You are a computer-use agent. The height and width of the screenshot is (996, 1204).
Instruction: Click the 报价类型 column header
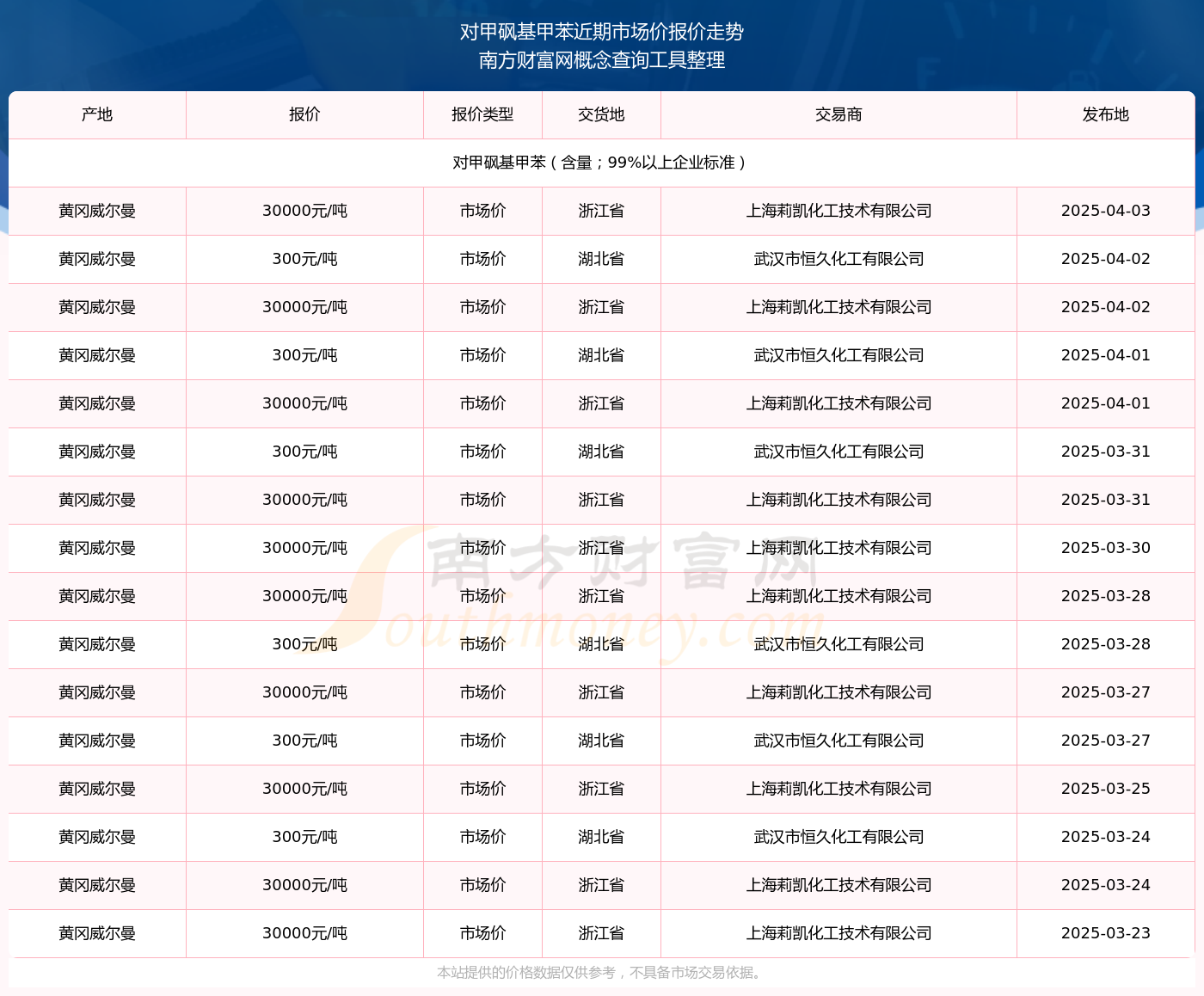[482, 114]
